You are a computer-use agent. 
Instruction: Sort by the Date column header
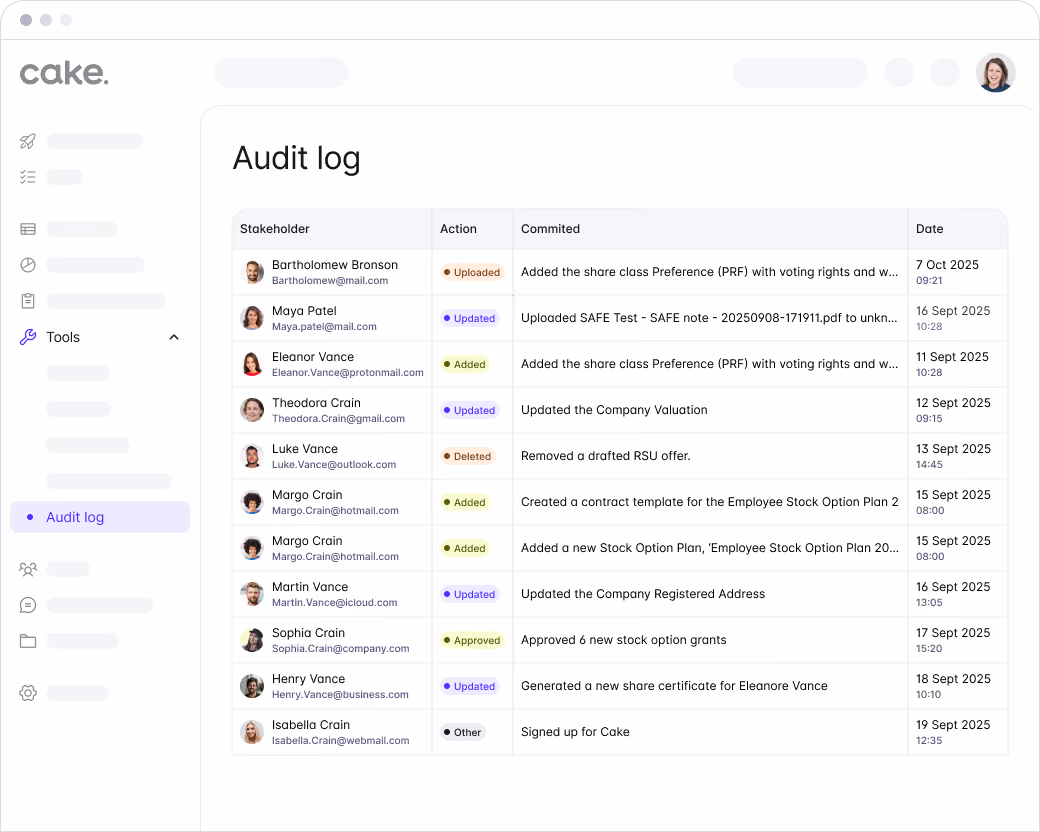929,229
